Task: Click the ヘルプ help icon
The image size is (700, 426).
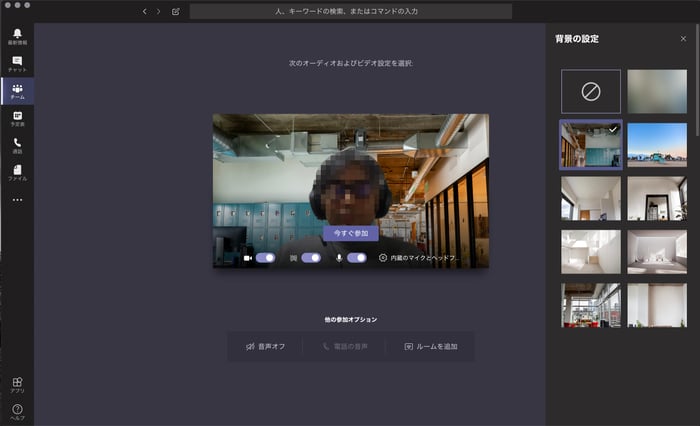Action: [x=17, y=411]
